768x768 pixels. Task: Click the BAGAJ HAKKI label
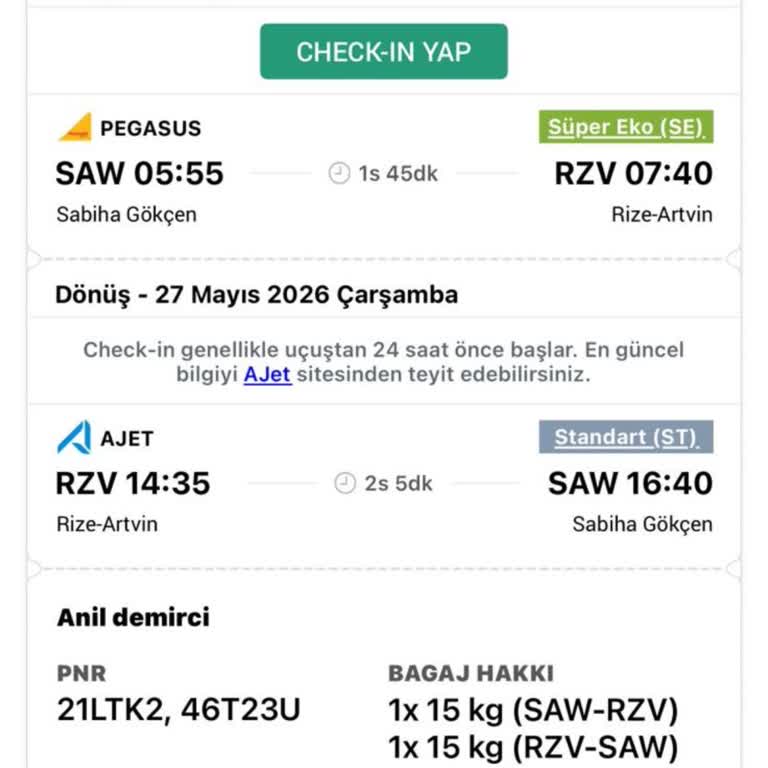(471, 673)
